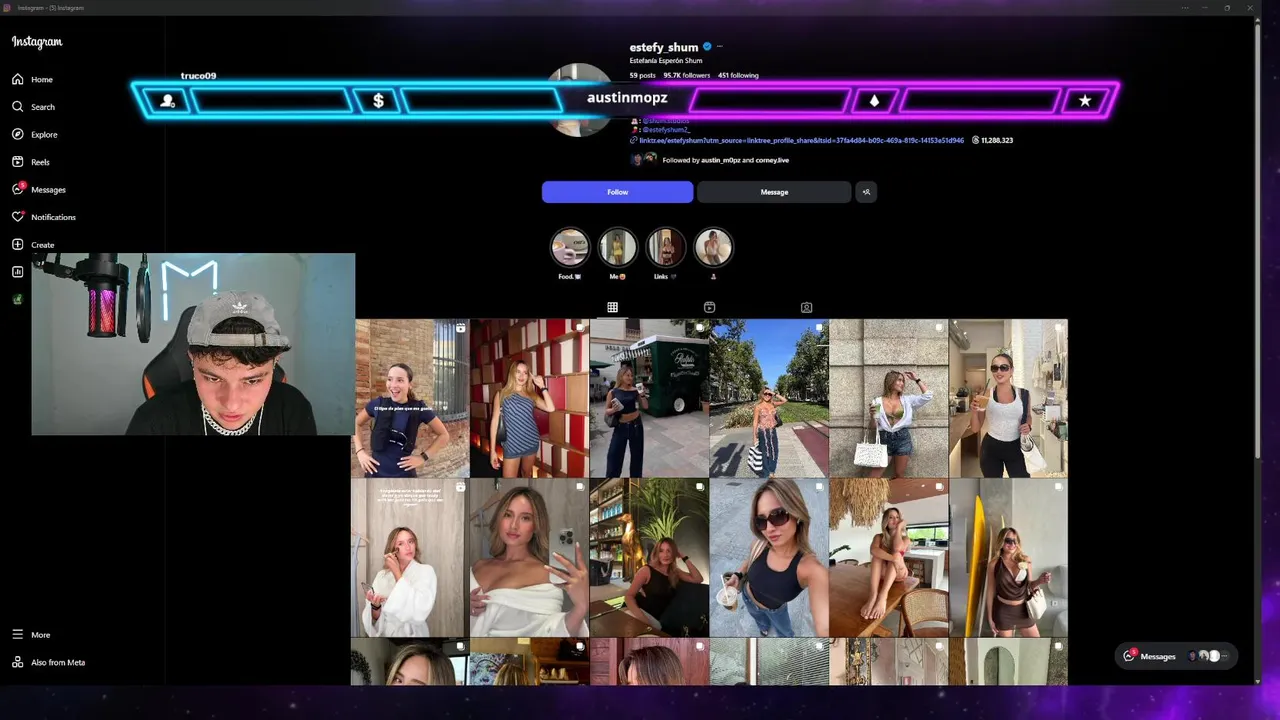This screenshot has width=1280, height=720.
Task: Open sunglasses selfie in black top
Action: click(x=769, y=557)
